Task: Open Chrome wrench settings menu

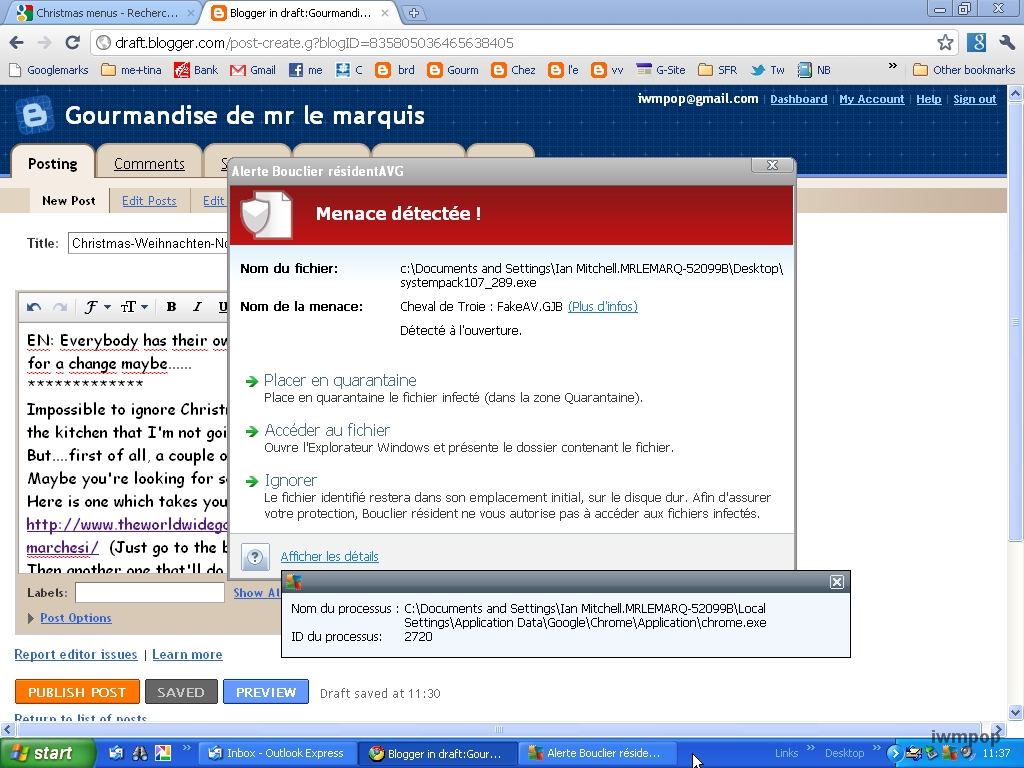Action: click(1006, 43)
